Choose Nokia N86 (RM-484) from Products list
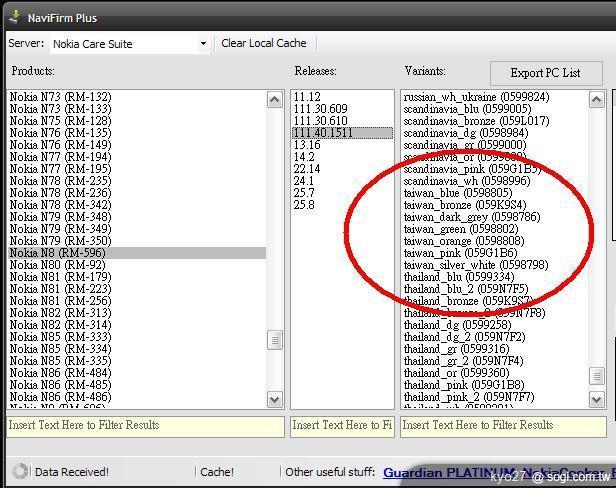Image resolution: width=616 pixels, height=488 pixels. (60, 373)
